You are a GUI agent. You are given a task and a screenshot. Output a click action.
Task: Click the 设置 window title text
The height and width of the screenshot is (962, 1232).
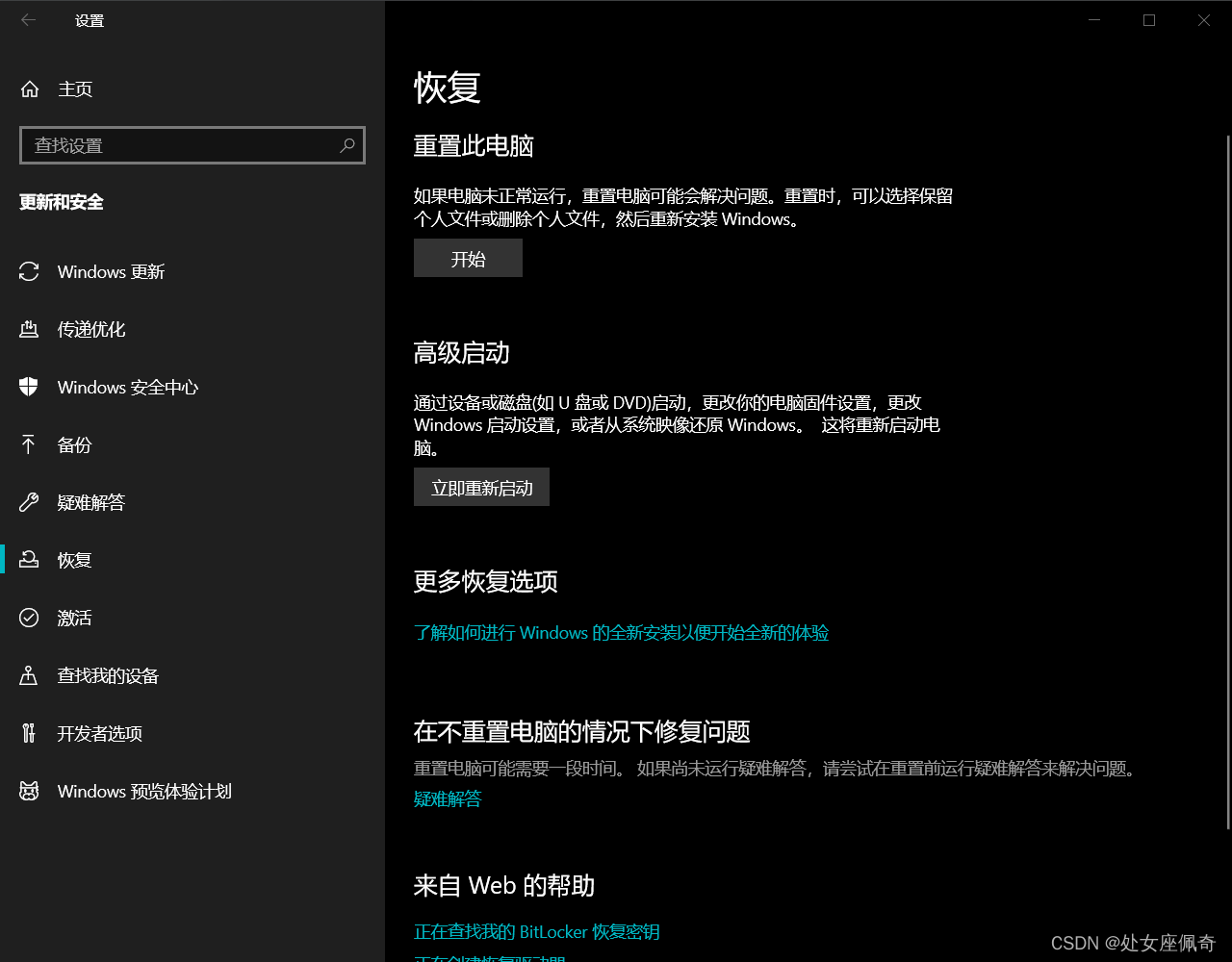[90, 21]
